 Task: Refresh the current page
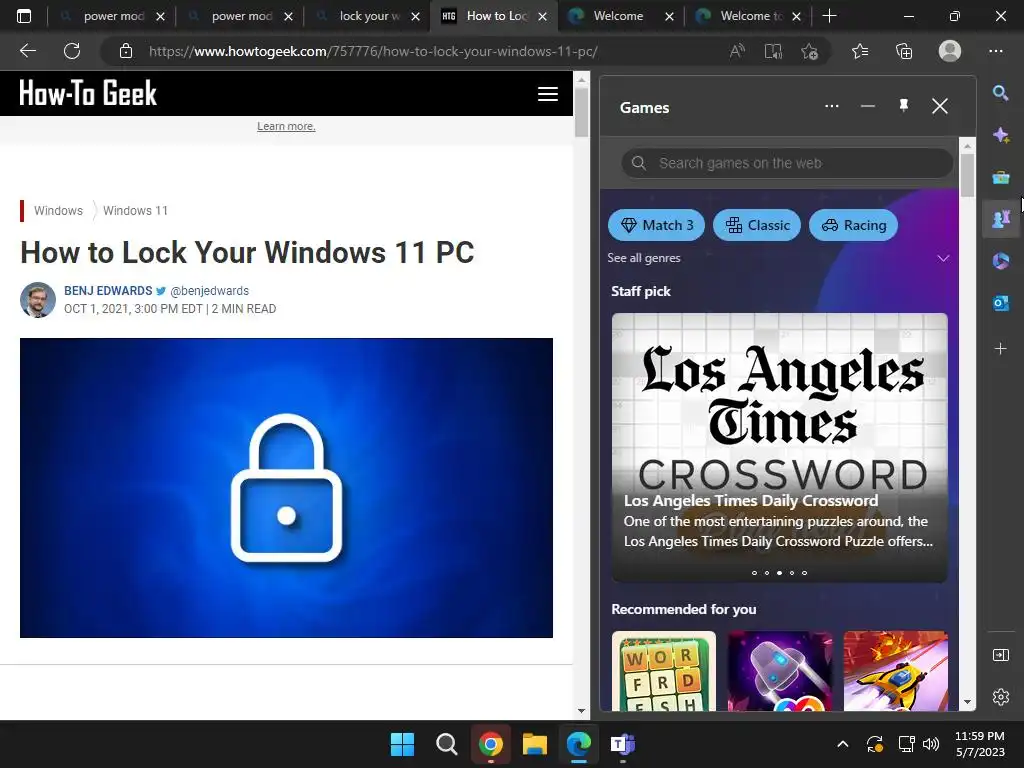click(72, 51)
